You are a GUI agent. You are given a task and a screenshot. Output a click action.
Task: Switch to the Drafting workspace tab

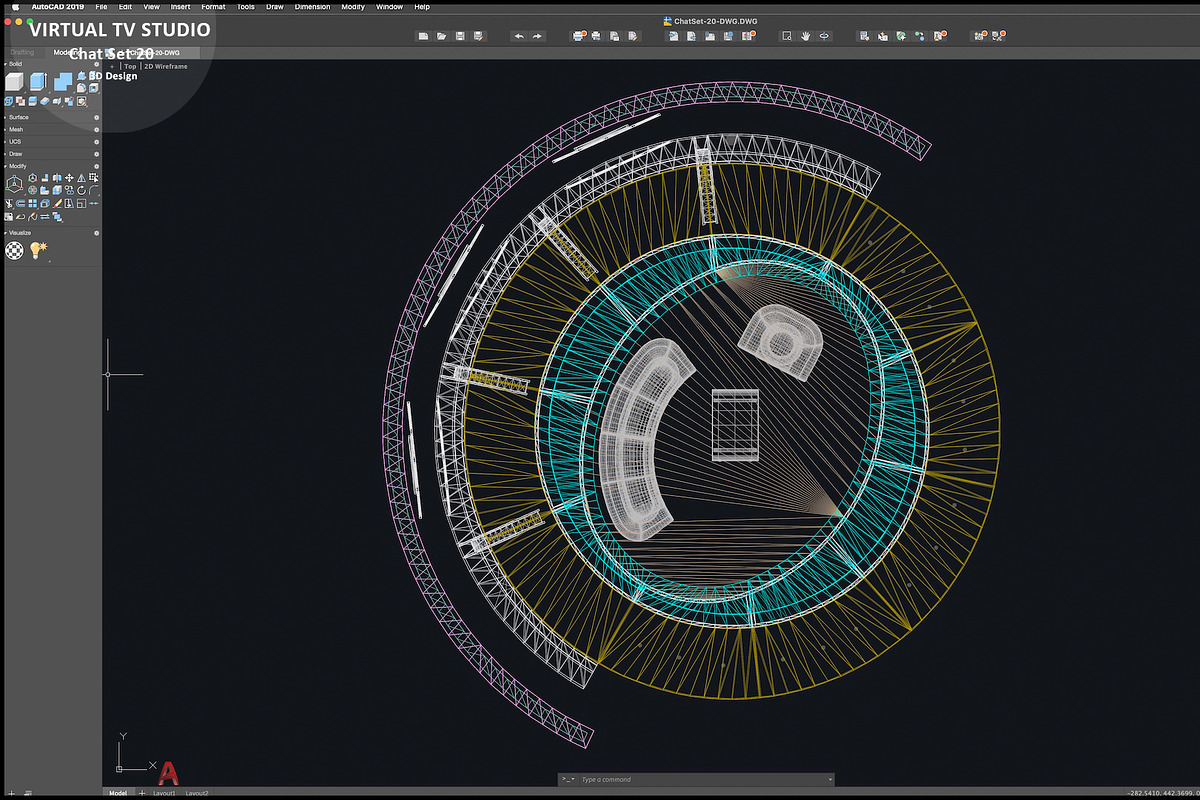click(x=22, y=52)
